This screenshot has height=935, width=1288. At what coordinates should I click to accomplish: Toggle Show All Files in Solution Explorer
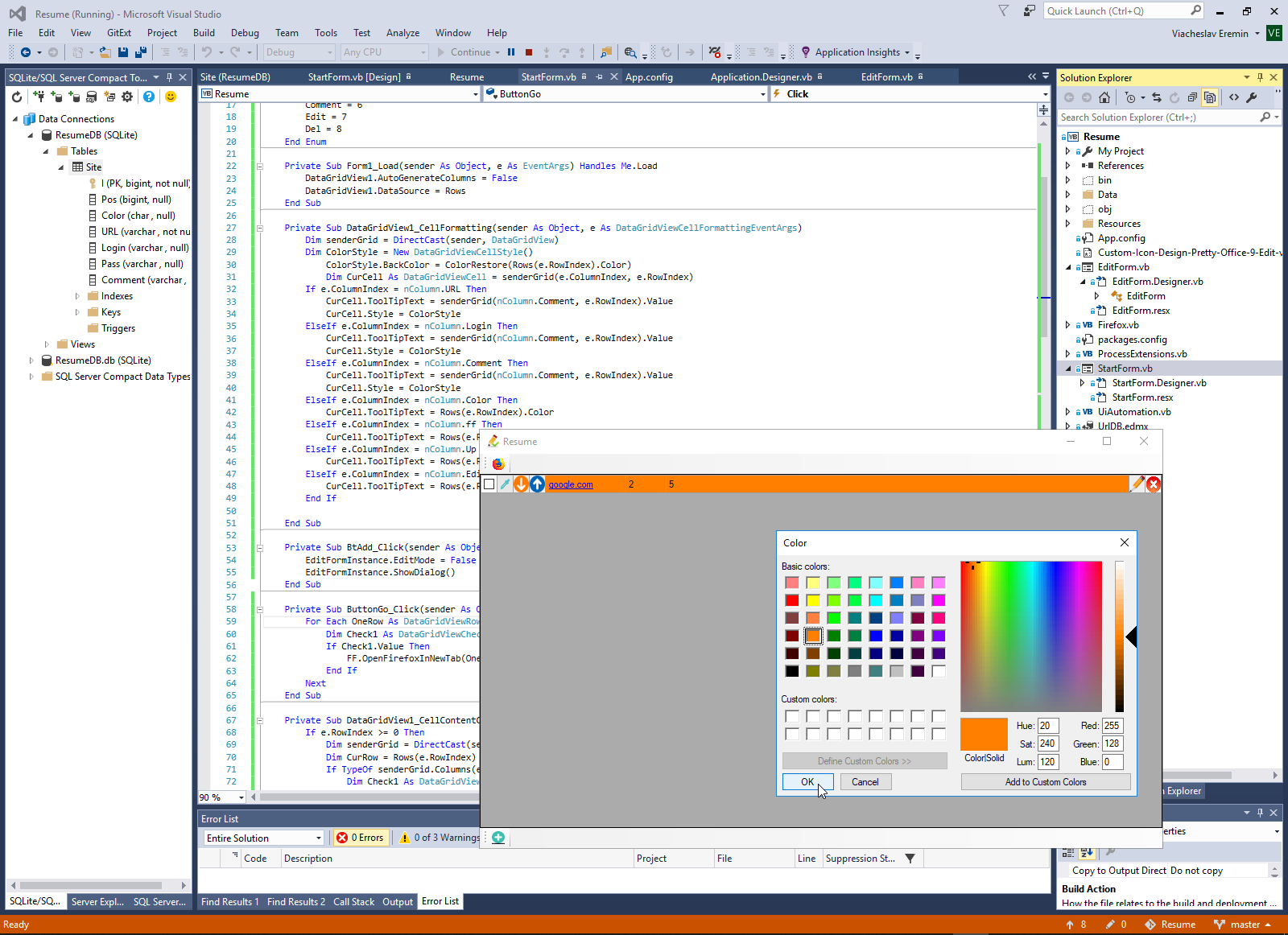(x=1210, y=97)
